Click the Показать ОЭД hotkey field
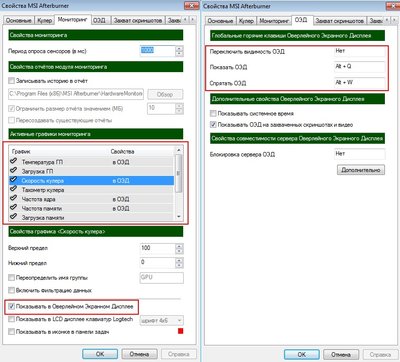This screenshot has width=400, height=362. coord(359,67)
